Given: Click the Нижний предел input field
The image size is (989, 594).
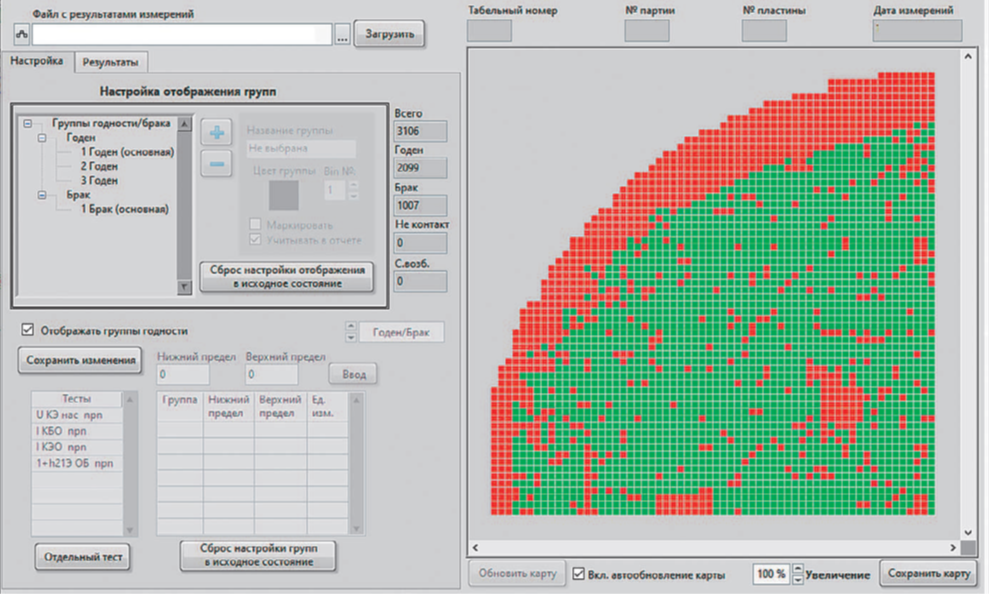Looking at the screenshot, I should (183, 375).
